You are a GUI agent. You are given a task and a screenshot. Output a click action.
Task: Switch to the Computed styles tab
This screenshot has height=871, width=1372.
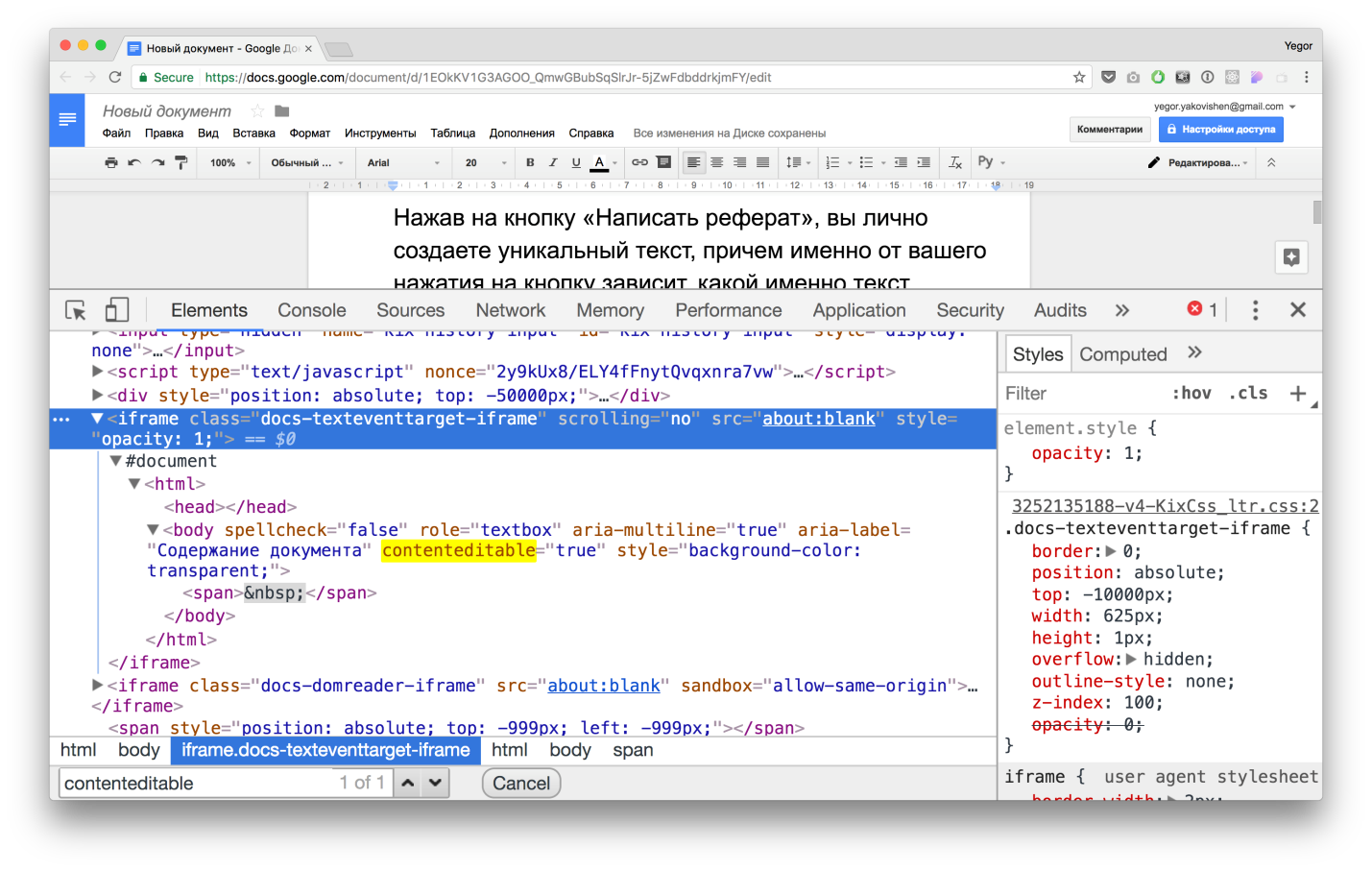(x=1122, y=353)
